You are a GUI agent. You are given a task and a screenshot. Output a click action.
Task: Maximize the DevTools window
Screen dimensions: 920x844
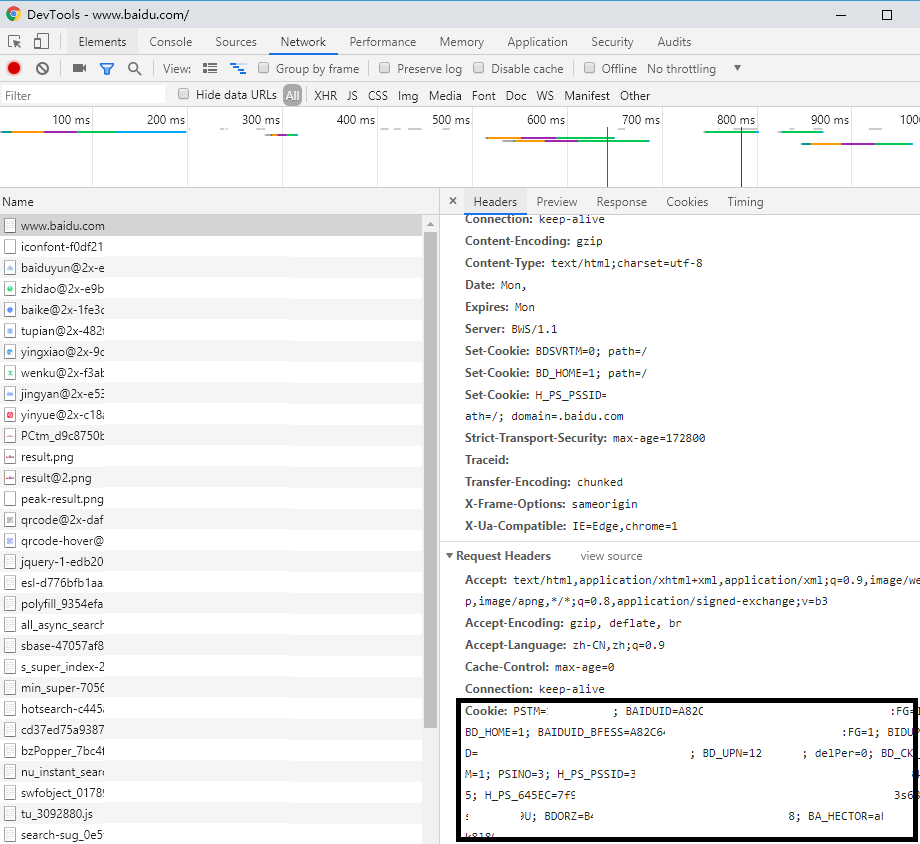887,15
